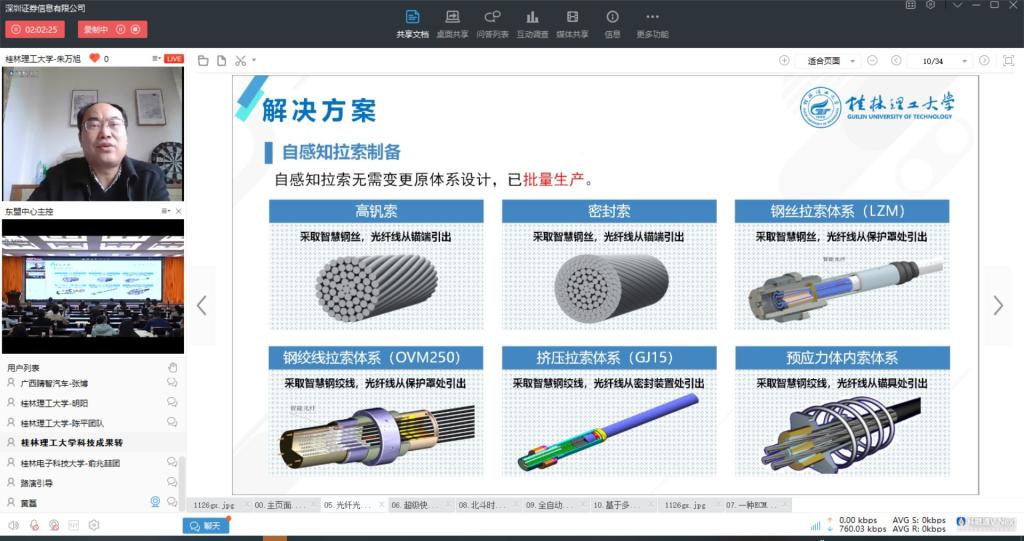Click the 信息 info icon
The image size is (1024, 541).
(612, 23)
